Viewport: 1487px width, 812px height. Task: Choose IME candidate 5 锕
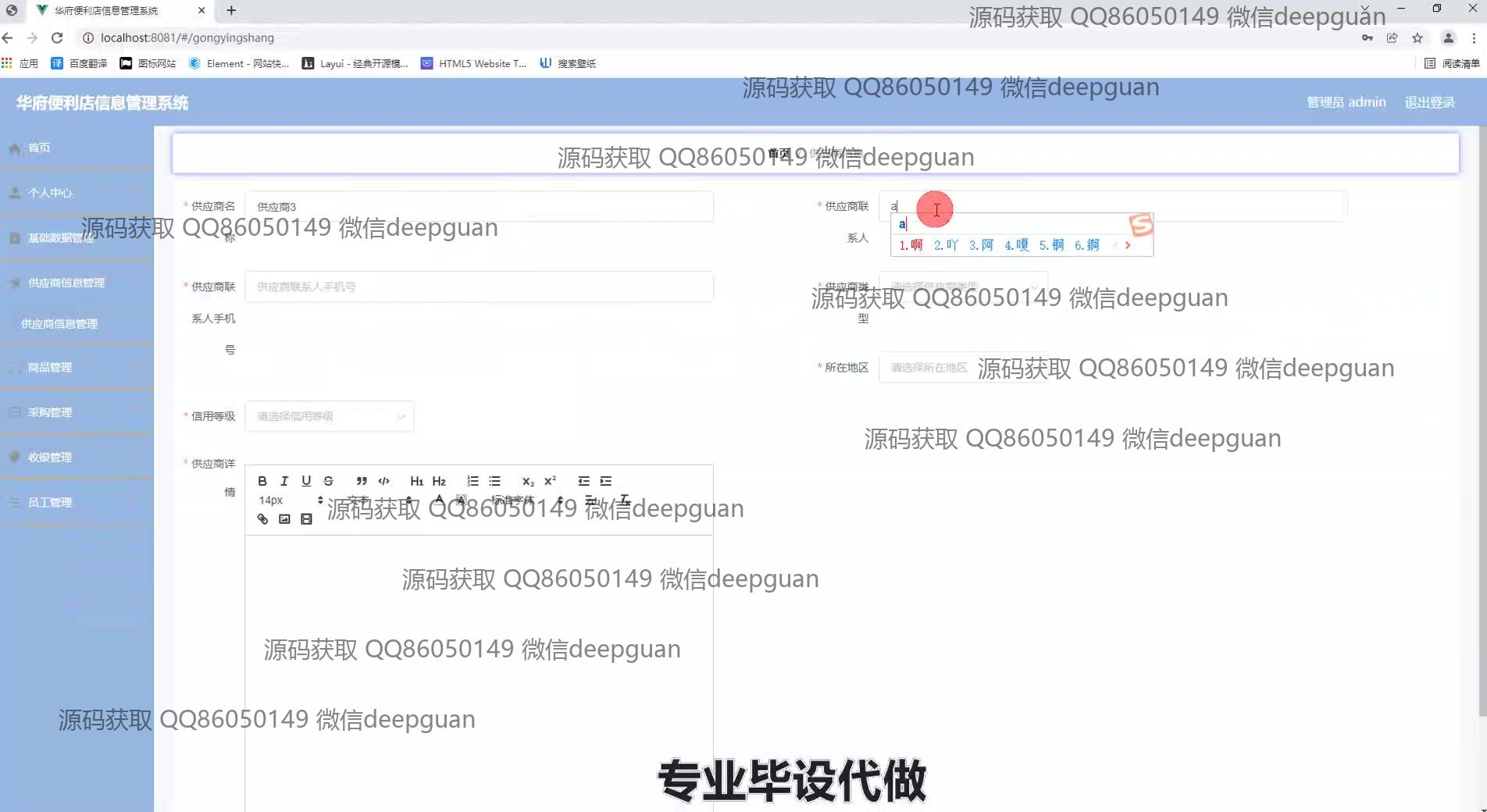1051,245
